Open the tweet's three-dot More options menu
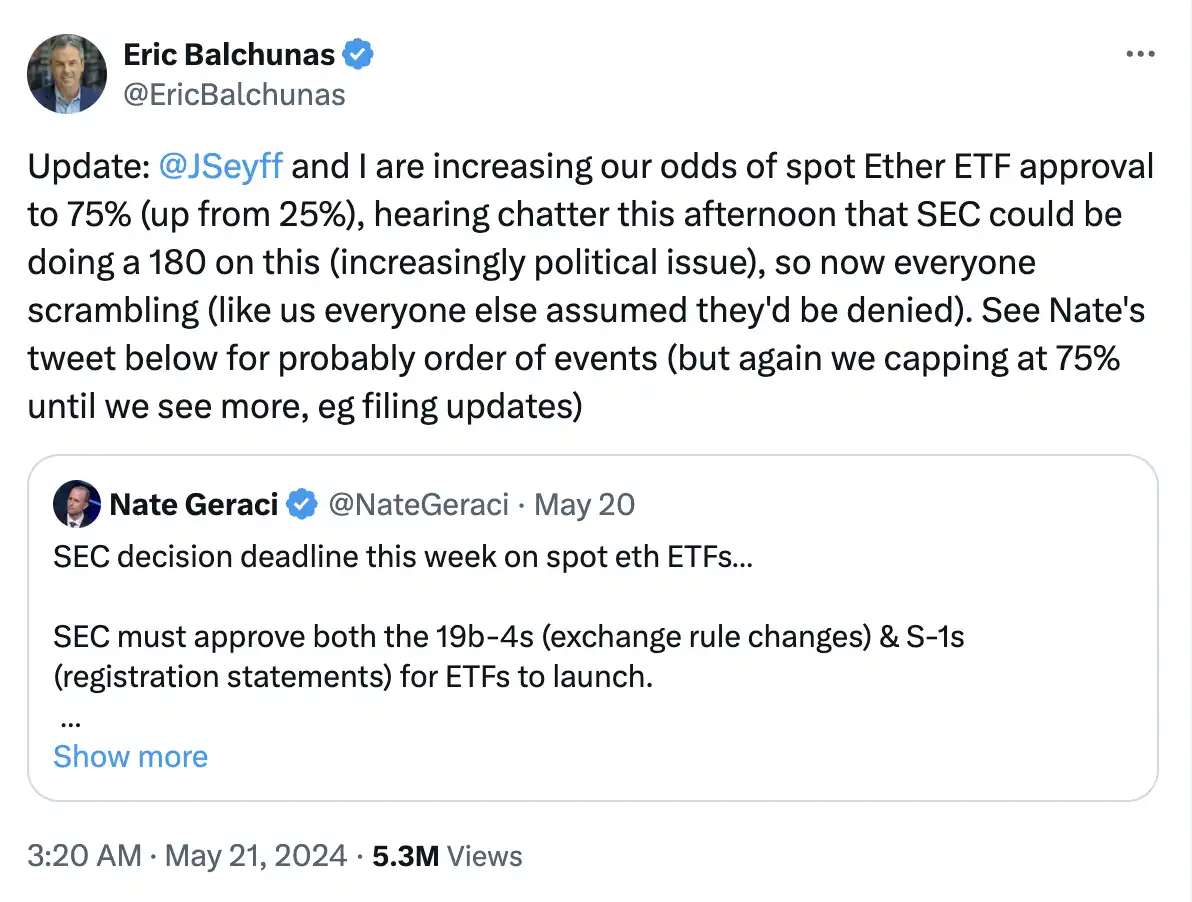The image size is (1192, 902). click(x=1139, y=55)
